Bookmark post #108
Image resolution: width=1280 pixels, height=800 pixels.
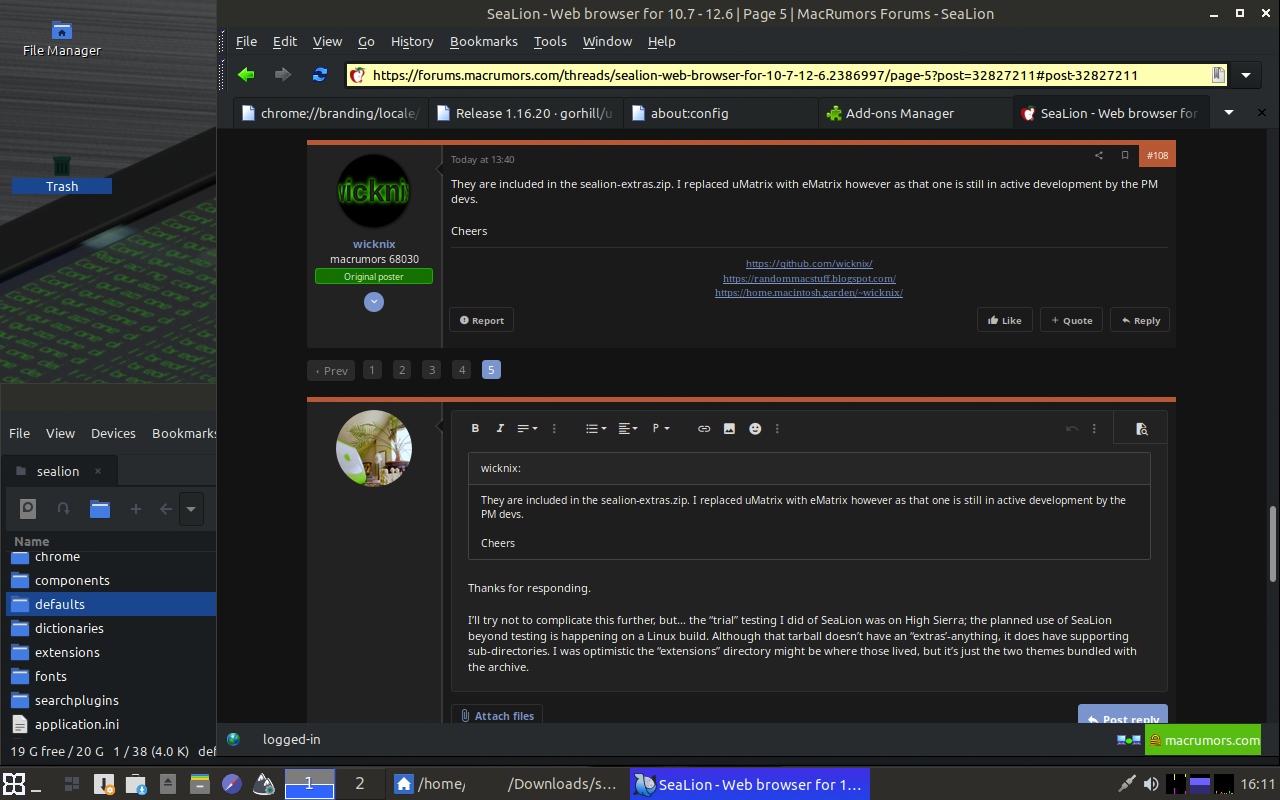[1125, 155]
